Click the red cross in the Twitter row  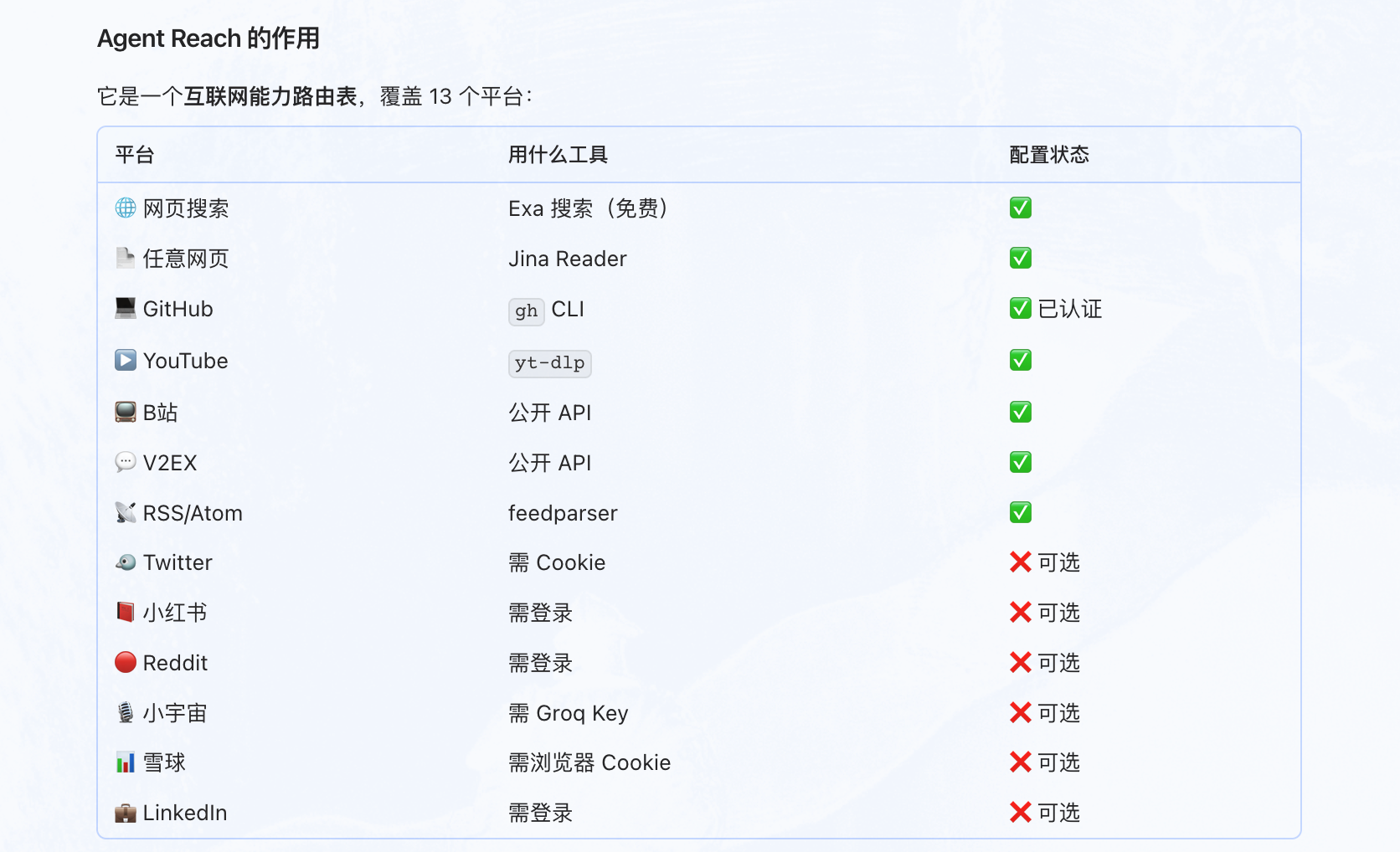click(1021, 562)
